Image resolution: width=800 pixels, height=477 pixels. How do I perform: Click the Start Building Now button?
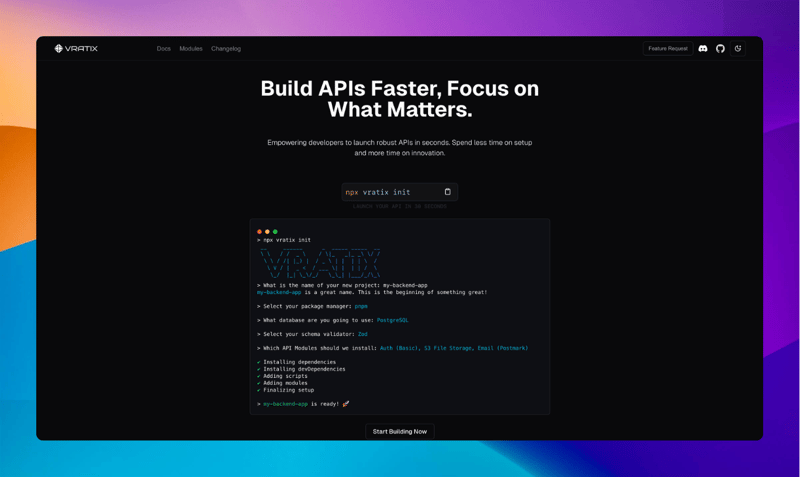tap(400, 431)
